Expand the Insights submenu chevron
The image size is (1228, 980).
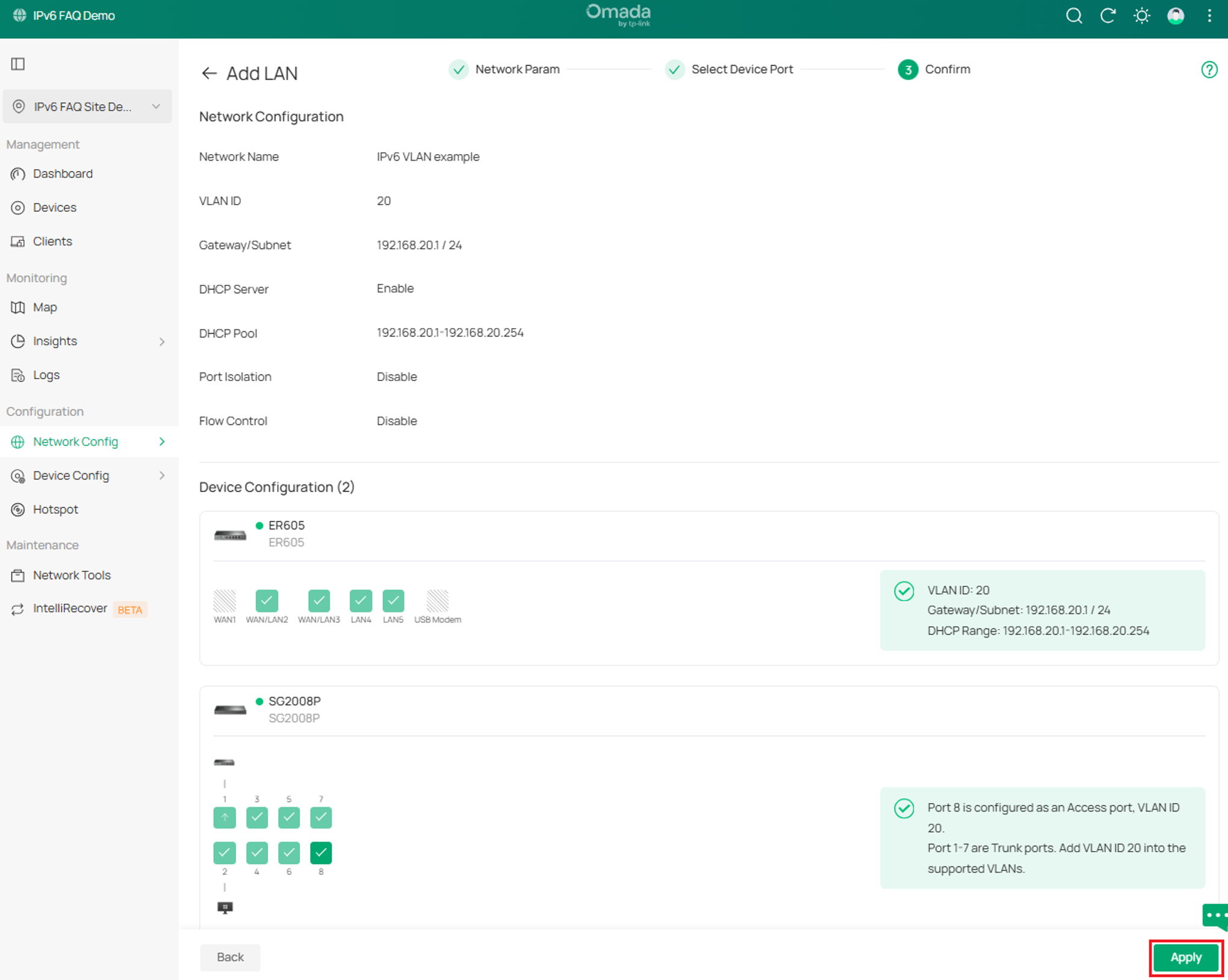click(162, 341)
